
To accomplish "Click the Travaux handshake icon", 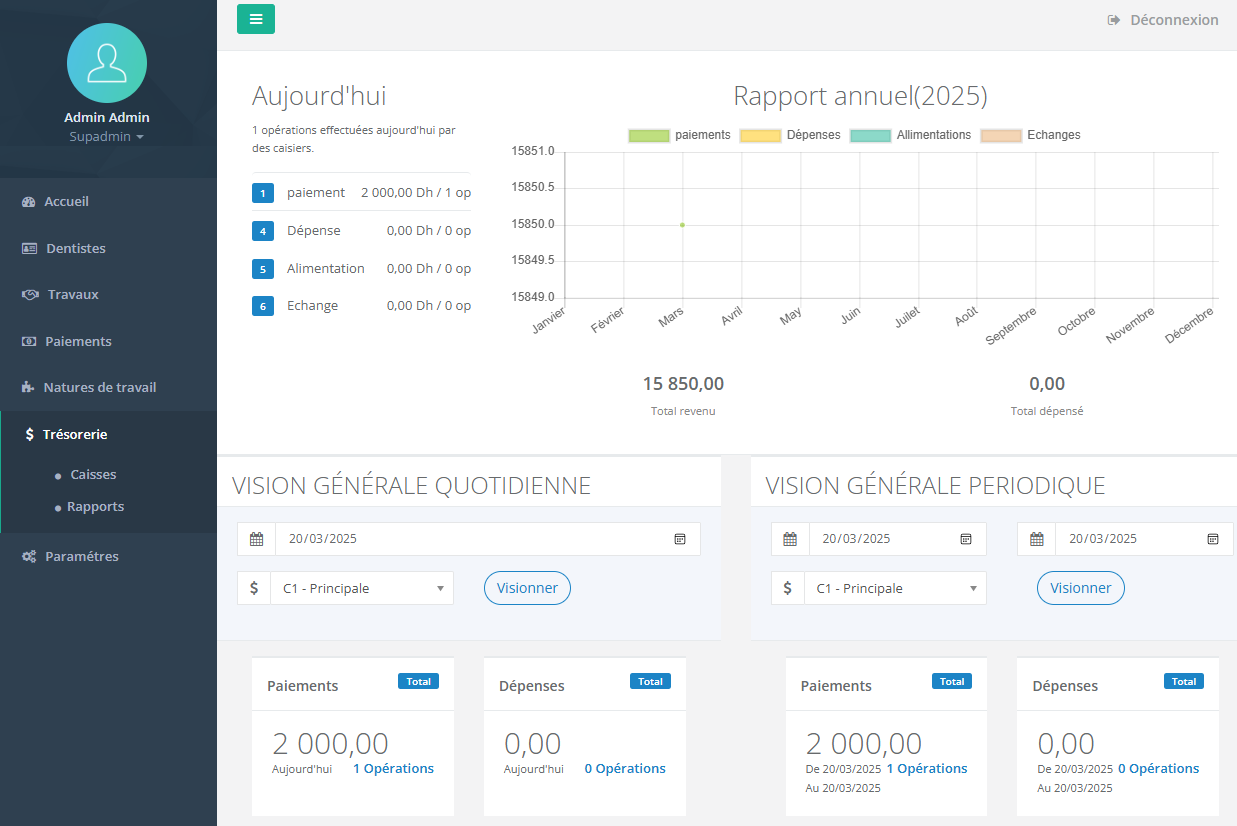I will (30, 295).
